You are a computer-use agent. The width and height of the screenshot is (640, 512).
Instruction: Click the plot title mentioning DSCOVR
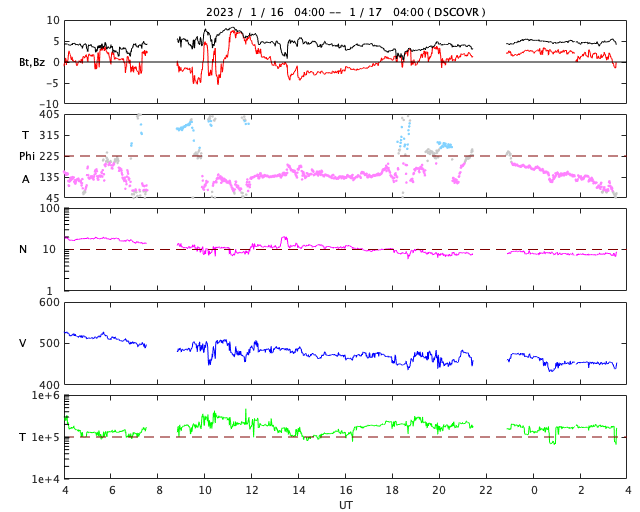pyautogui.click(x=346, y=12)
